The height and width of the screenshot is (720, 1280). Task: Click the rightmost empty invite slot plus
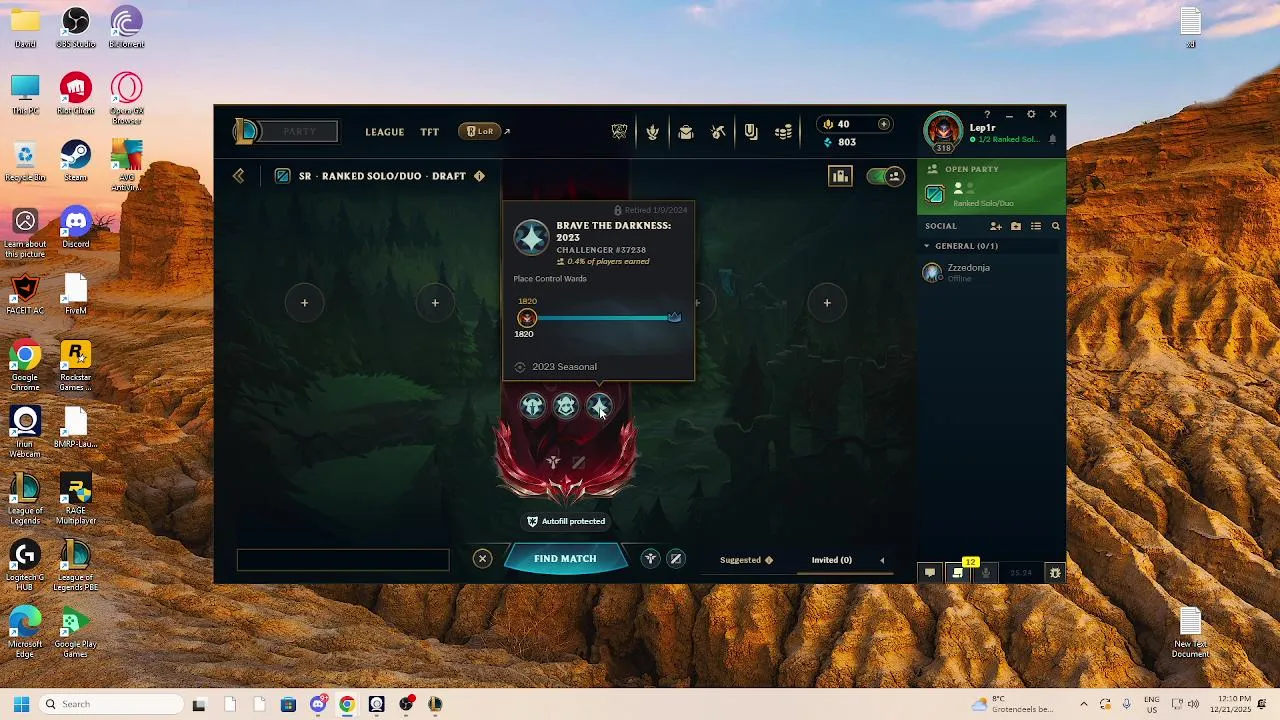[827, 303]
